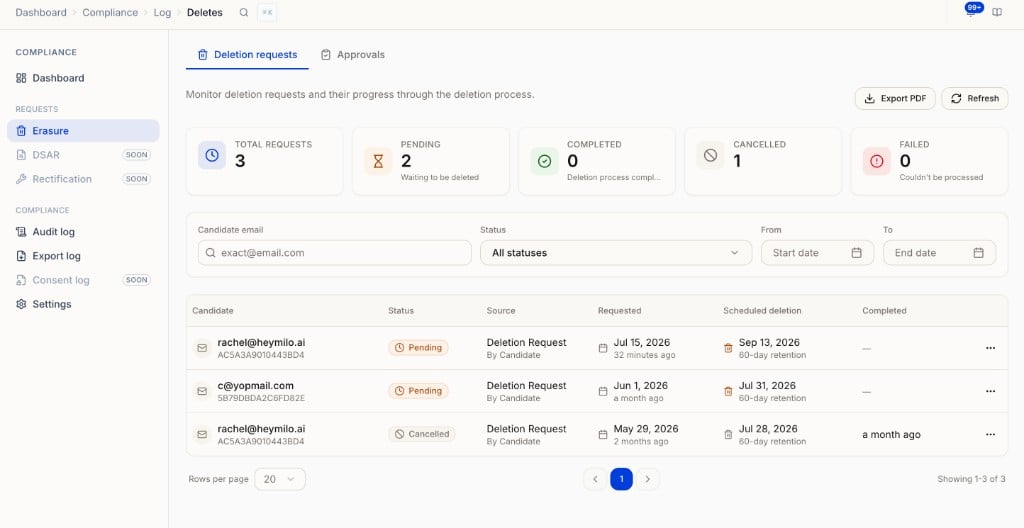Click the Completed checkmark icon
Viewport: 1024px width, 528px height.
coord(544,161)
